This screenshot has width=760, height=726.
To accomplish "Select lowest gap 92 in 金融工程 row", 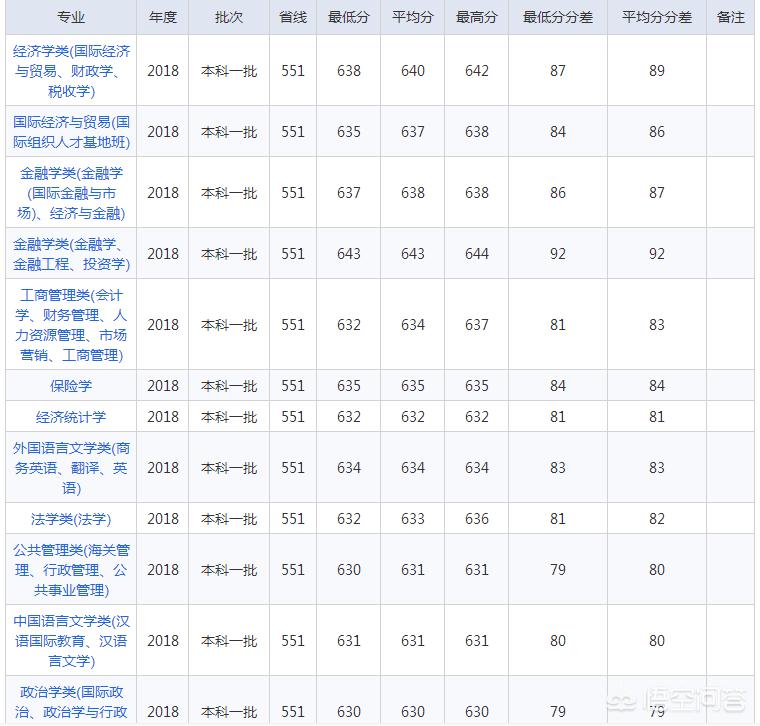I will [558, 254].
